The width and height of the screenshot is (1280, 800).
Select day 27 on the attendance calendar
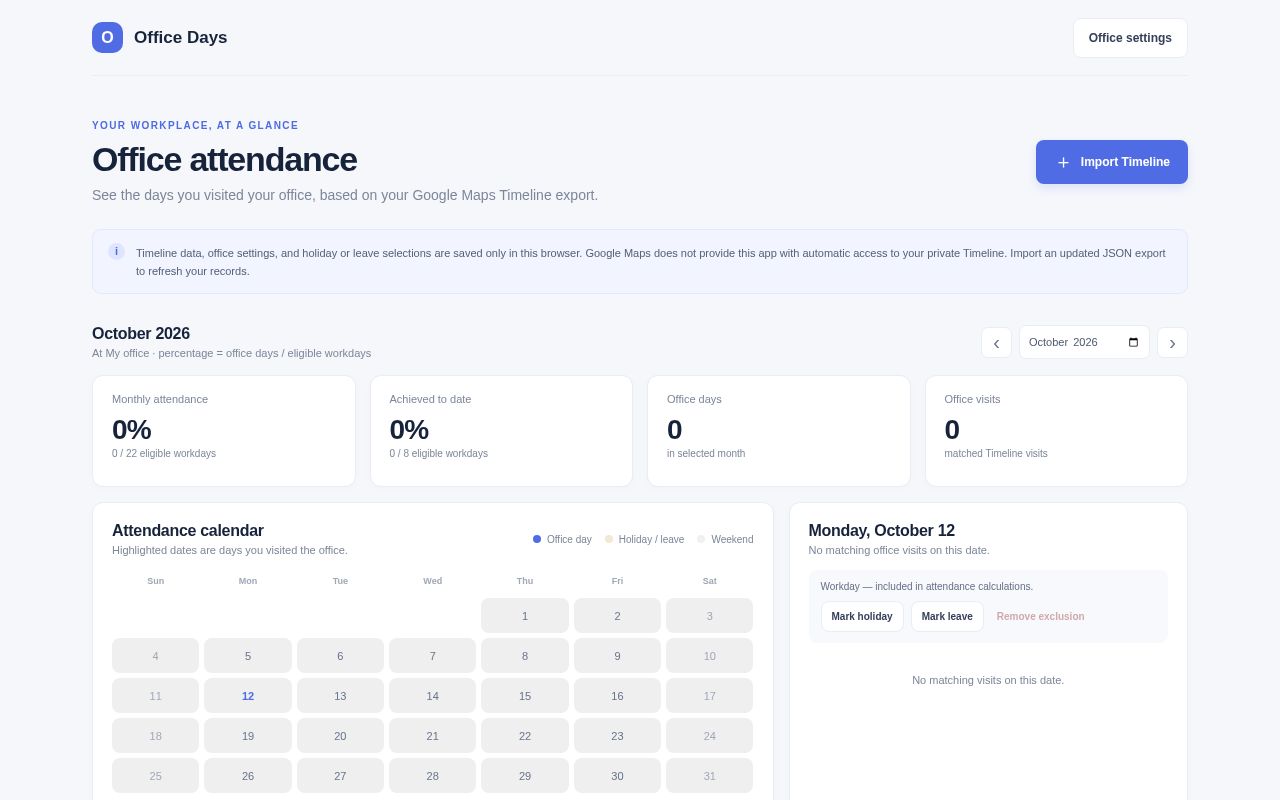[340, 776]
